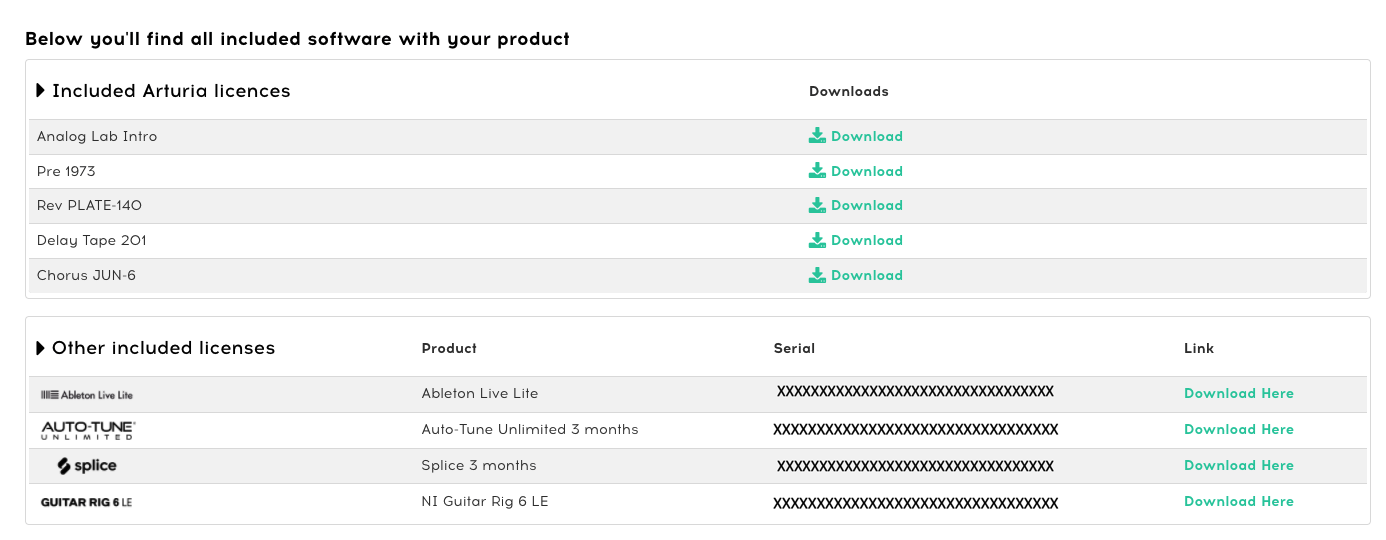The width and height of the screenshot is (1386, 540).
Task: Click download icon for Delay Tape 201
Action: pyautogui.click(x=817, y=240)
